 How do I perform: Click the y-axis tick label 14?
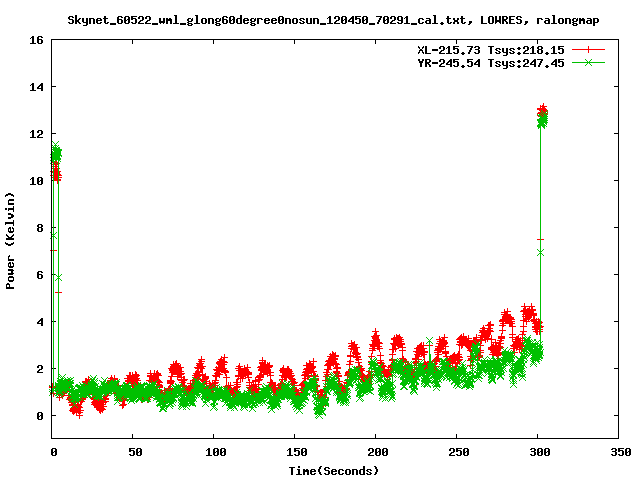[x=36, y=87]
